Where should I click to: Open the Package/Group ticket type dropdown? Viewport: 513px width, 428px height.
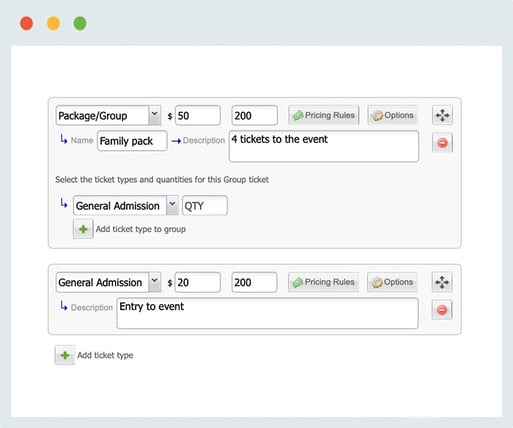109,115
